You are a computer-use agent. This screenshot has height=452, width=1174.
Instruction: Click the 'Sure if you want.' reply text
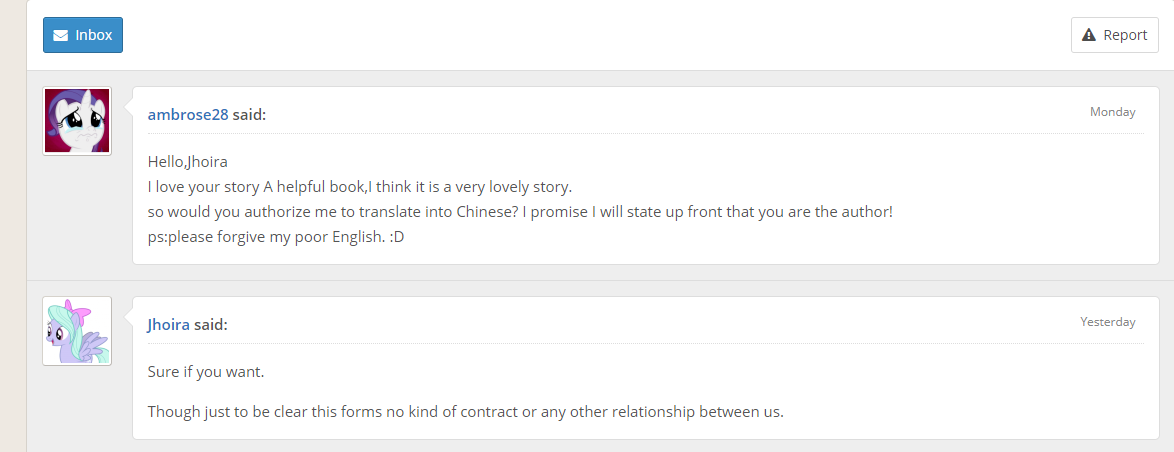pos(206,372)
